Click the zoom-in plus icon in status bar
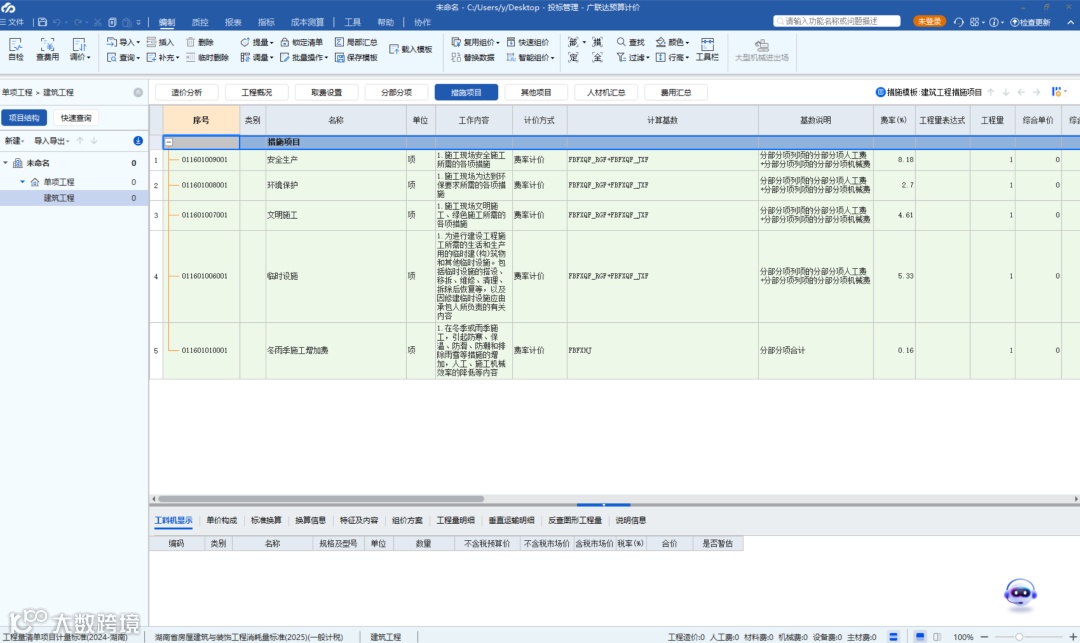Viewport: 1080px width, 643px height. tap(1072, 637)
